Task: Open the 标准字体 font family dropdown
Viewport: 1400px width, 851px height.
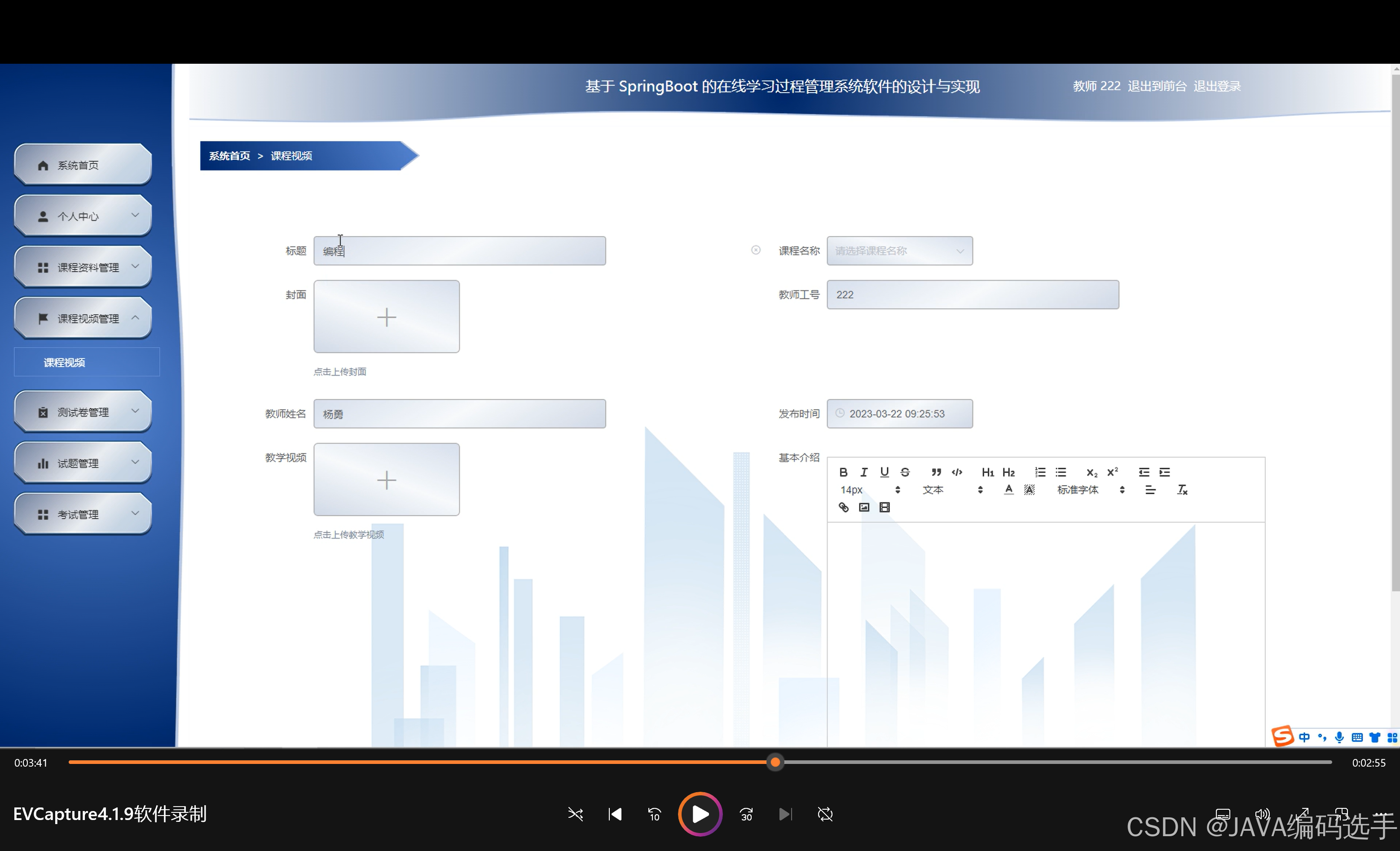Action: [x=1090, y=490]
